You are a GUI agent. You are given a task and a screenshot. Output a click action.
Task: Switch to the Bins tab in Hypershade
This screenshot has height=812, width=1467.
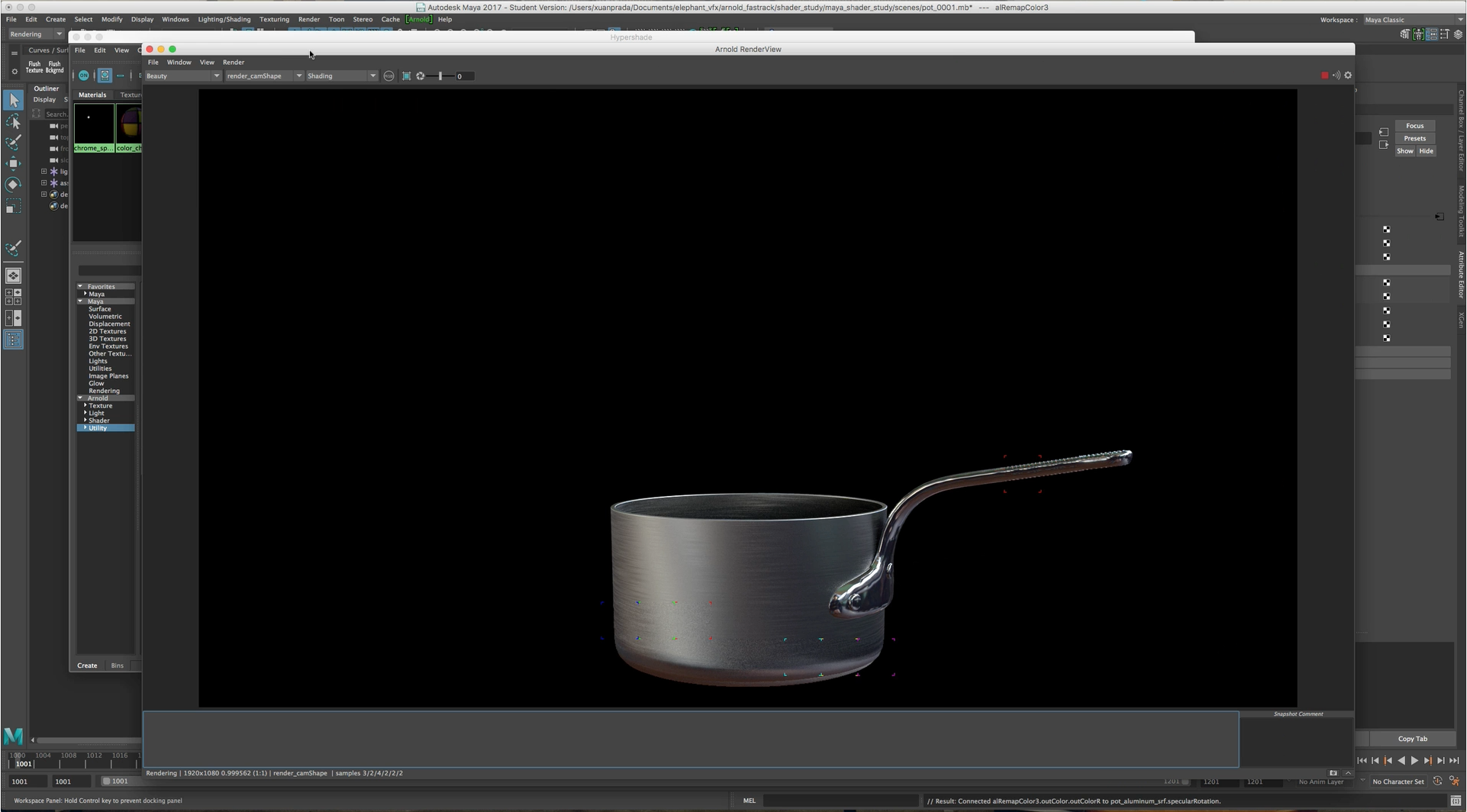click(117, 665)
